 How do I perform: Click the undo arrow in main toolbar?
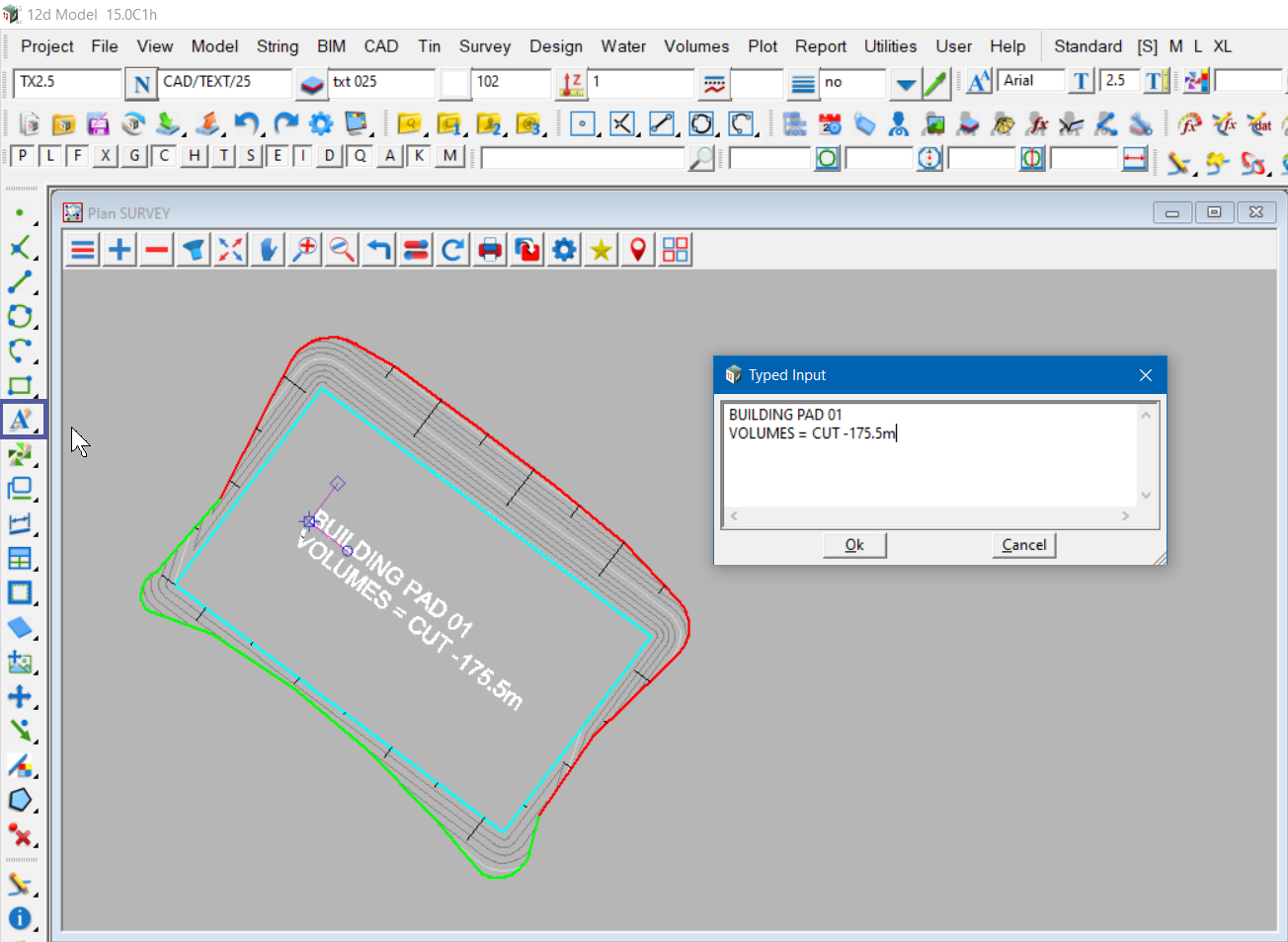click(246, 123)
